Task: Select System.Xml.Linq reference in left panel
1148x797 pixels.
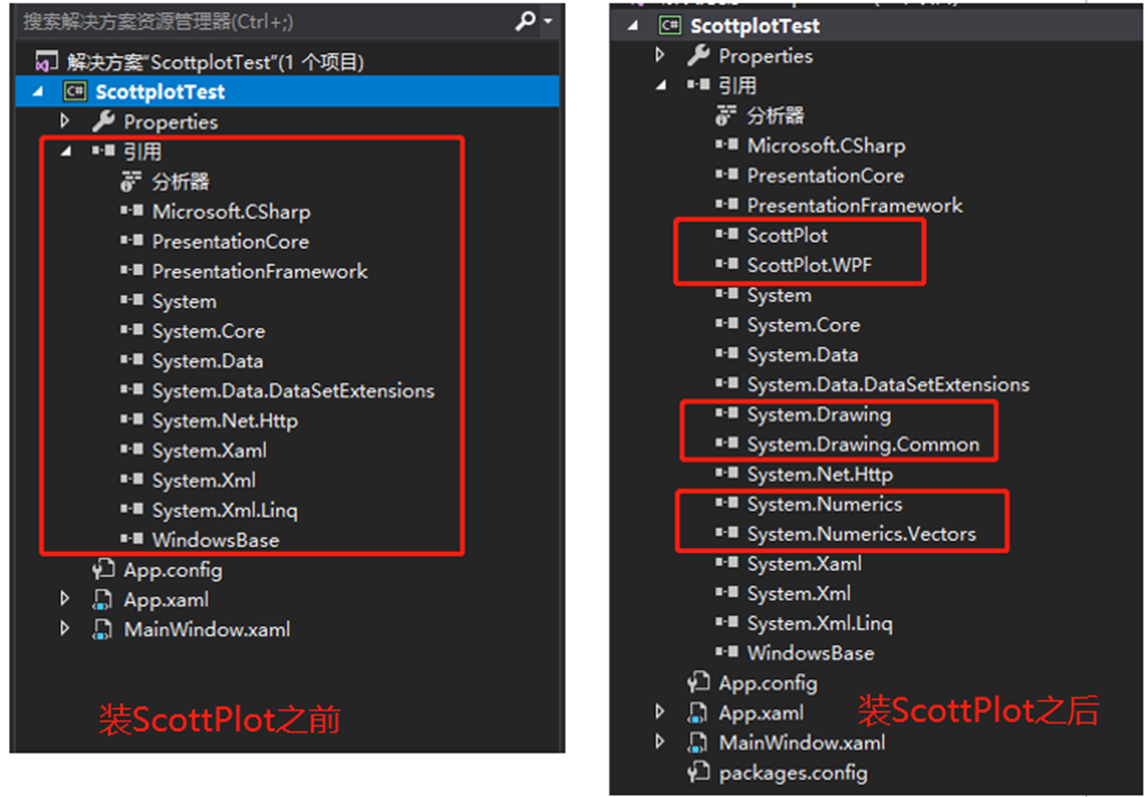Action: (224, 511)
